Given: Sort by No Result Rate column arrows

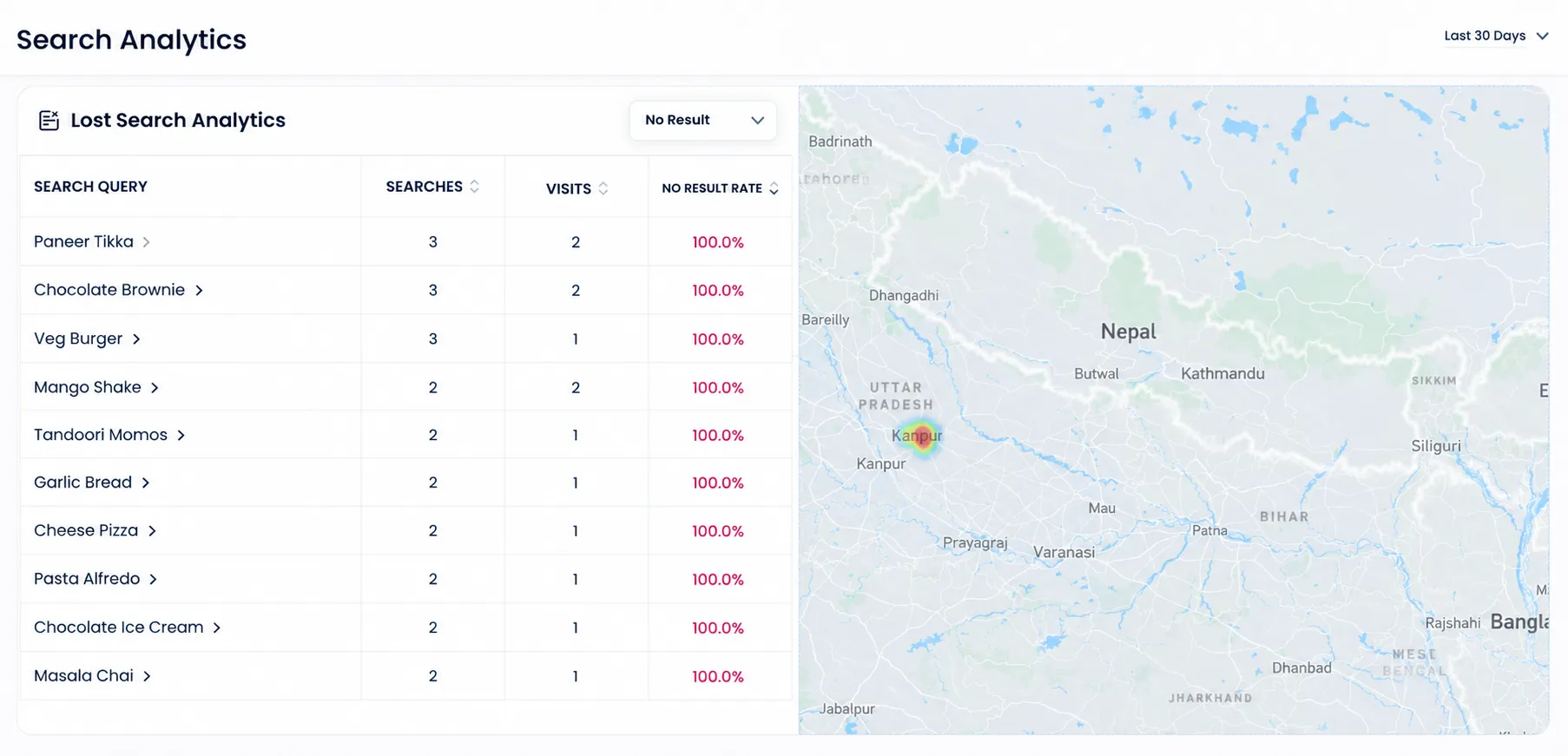Looking at the screenshot, I should pos(774,188).
